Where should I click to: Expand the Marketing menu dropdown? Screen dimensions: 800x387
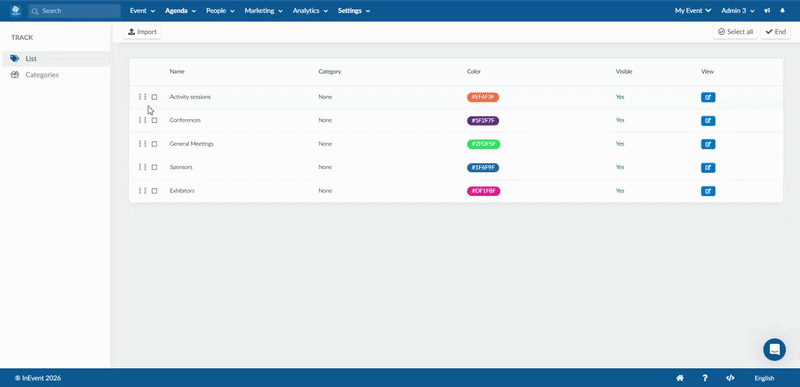tap(264, 11)
